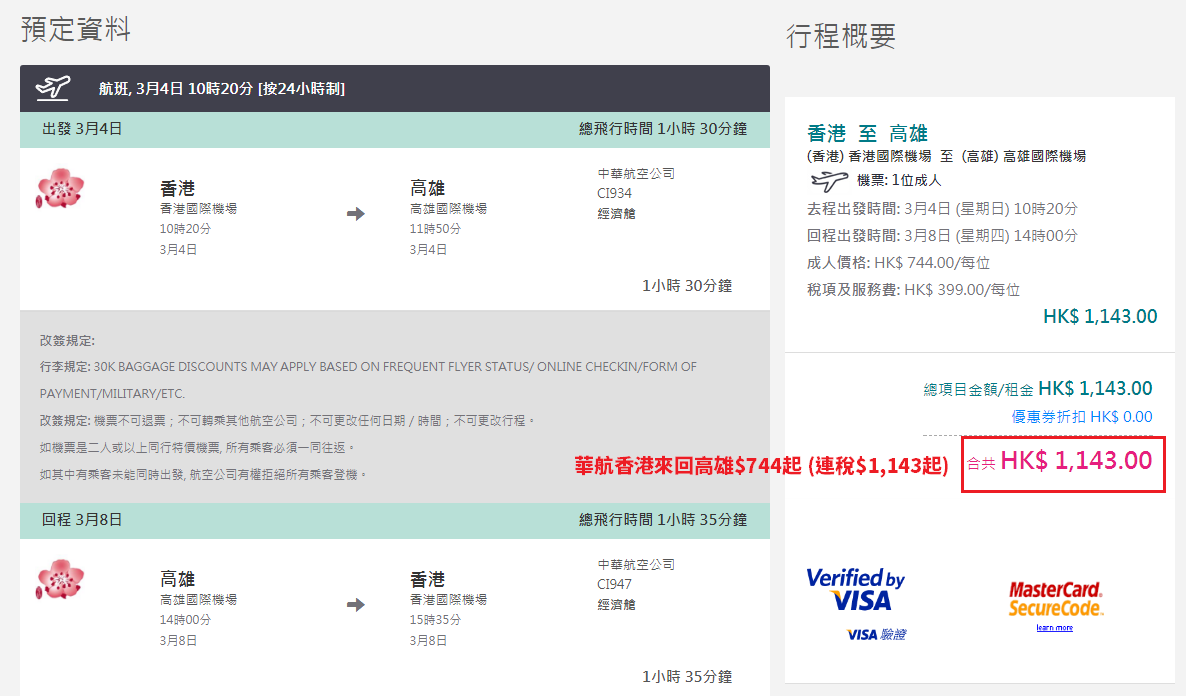
Task: Click outbound total flight time 1小時 30分鐘
Action: (663, 129)
